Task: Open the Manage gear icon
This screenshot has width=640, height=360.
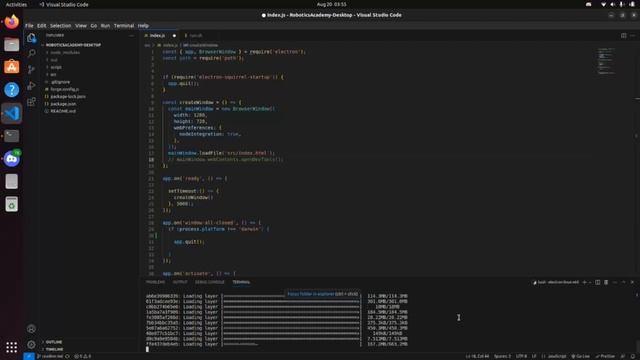Action: [31, 344]
